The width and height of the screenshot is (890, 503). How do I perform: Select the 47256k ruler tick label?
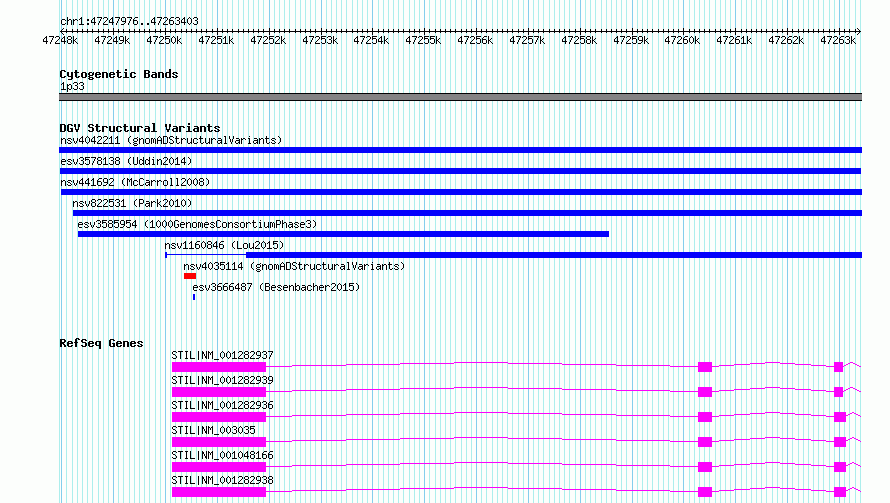(475, 40)
